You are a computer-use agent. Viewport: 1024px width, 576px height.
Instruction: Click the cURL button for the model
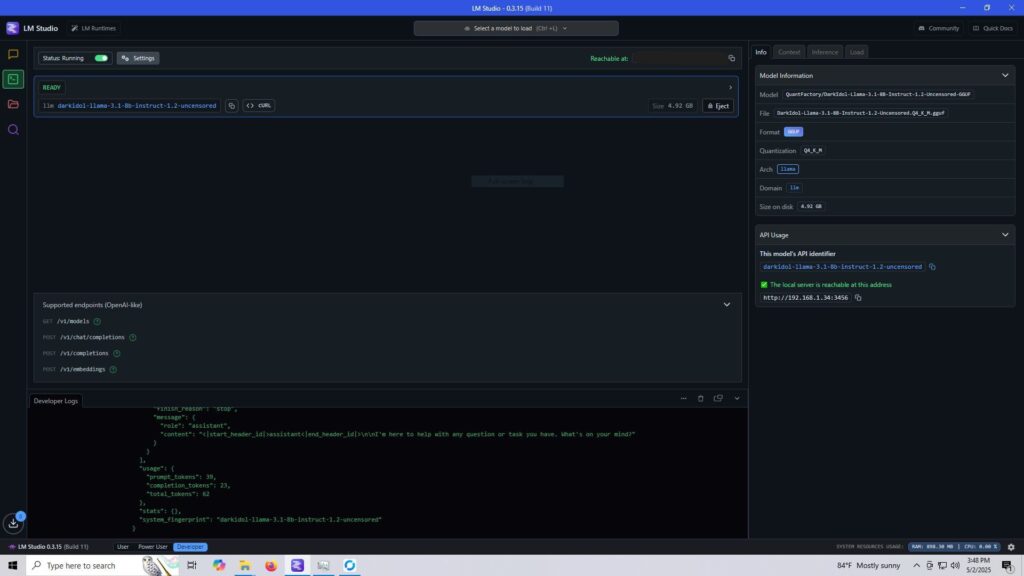[259, 106]
